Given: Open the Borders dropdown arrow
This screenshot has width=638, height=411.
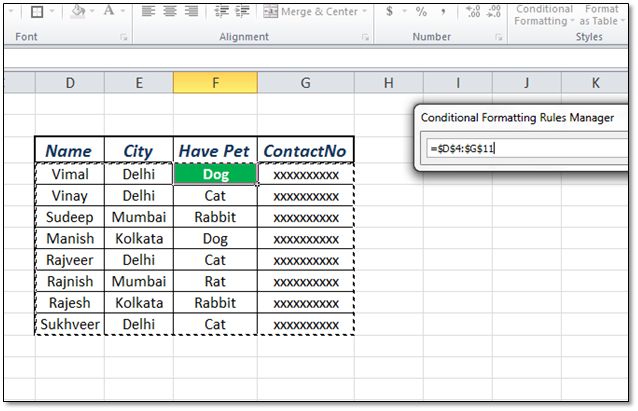Looking at the screenshot, I should click(52, 11).
